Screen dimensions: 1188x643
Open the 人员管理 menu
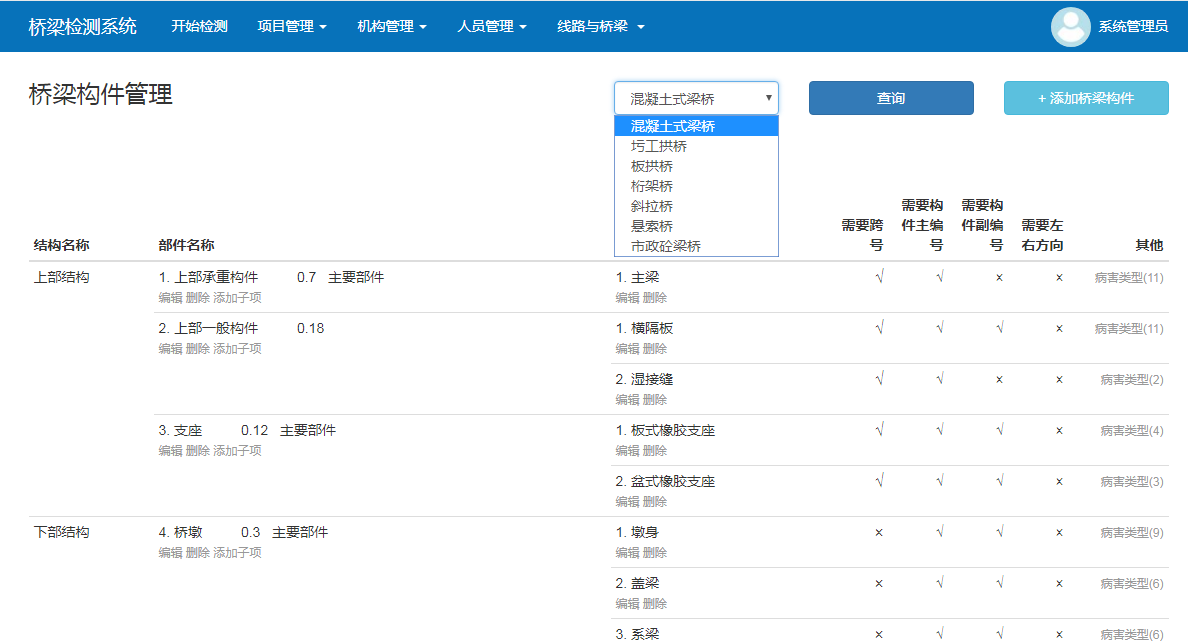pos(492,27)
